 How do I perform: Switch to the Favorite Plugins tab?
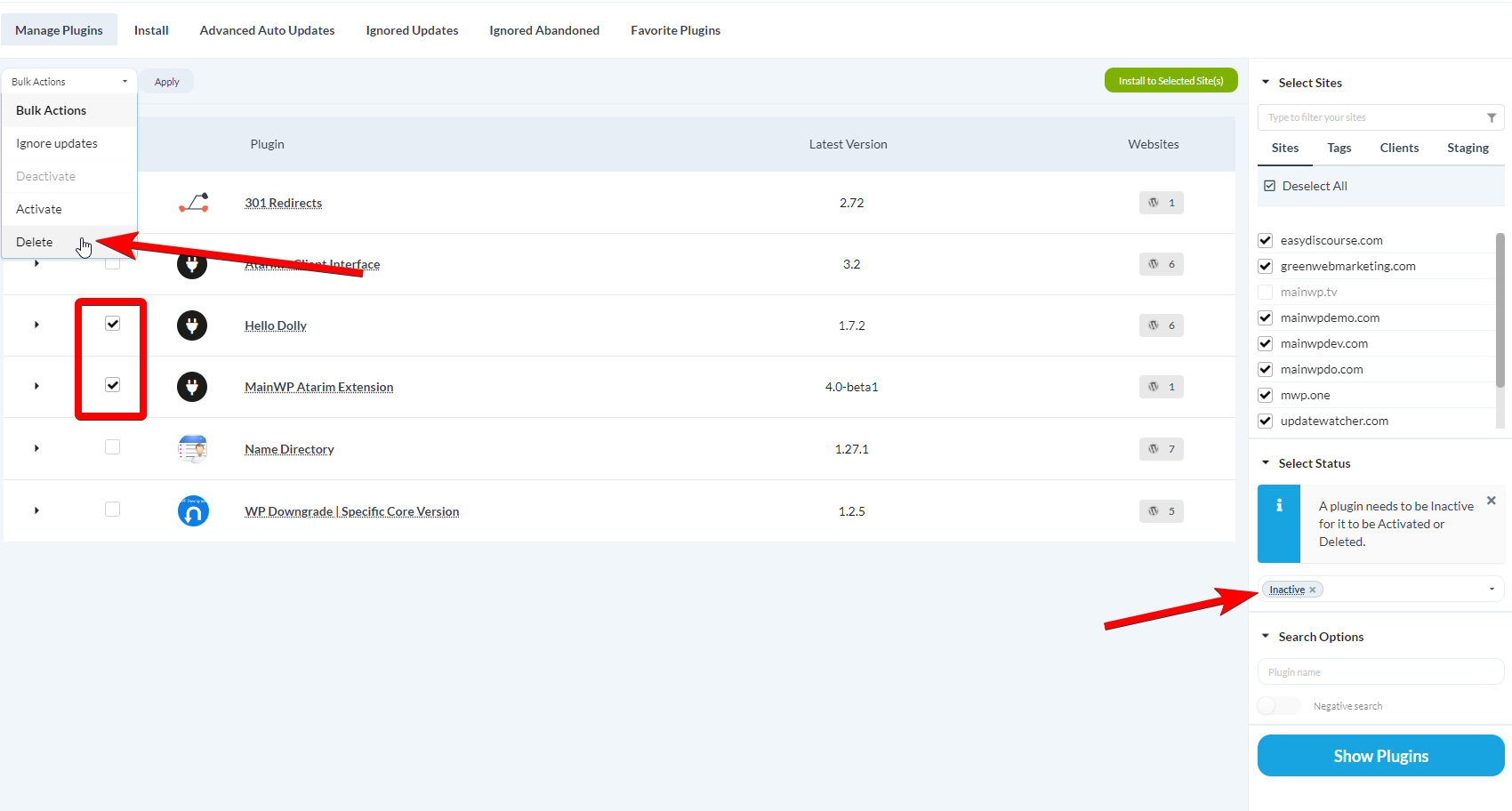[675, 29]
